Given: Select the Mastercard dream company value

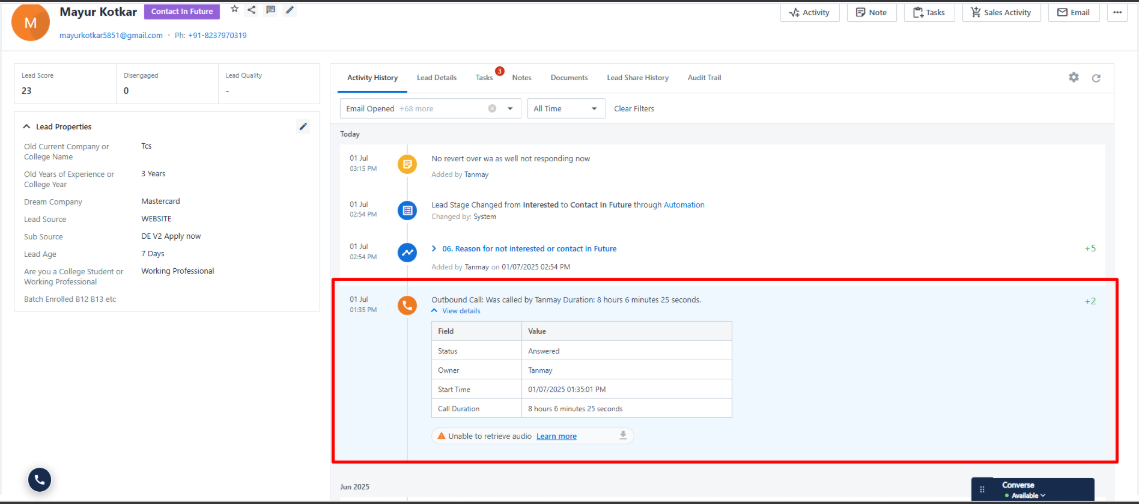Looking at the screenshot, I should [161, 202].
